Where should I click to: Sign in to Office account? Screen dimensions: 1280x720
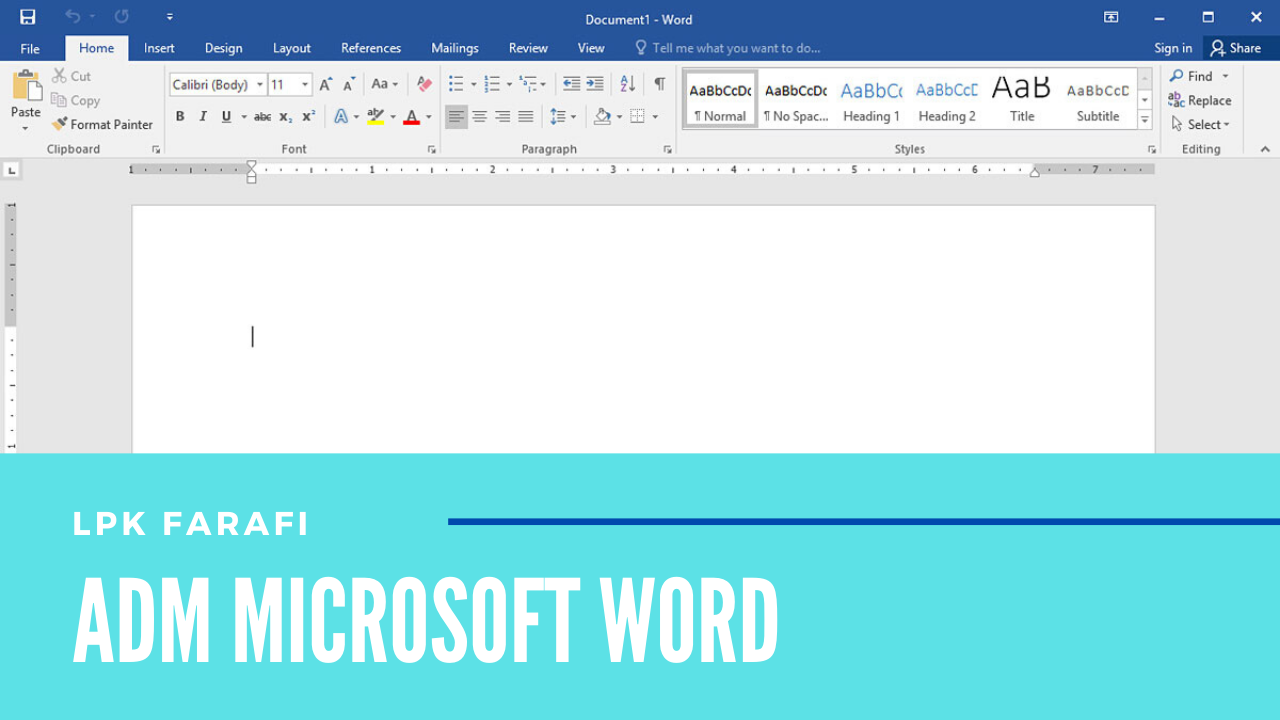pyautogui.click(x=1173, y=48)
